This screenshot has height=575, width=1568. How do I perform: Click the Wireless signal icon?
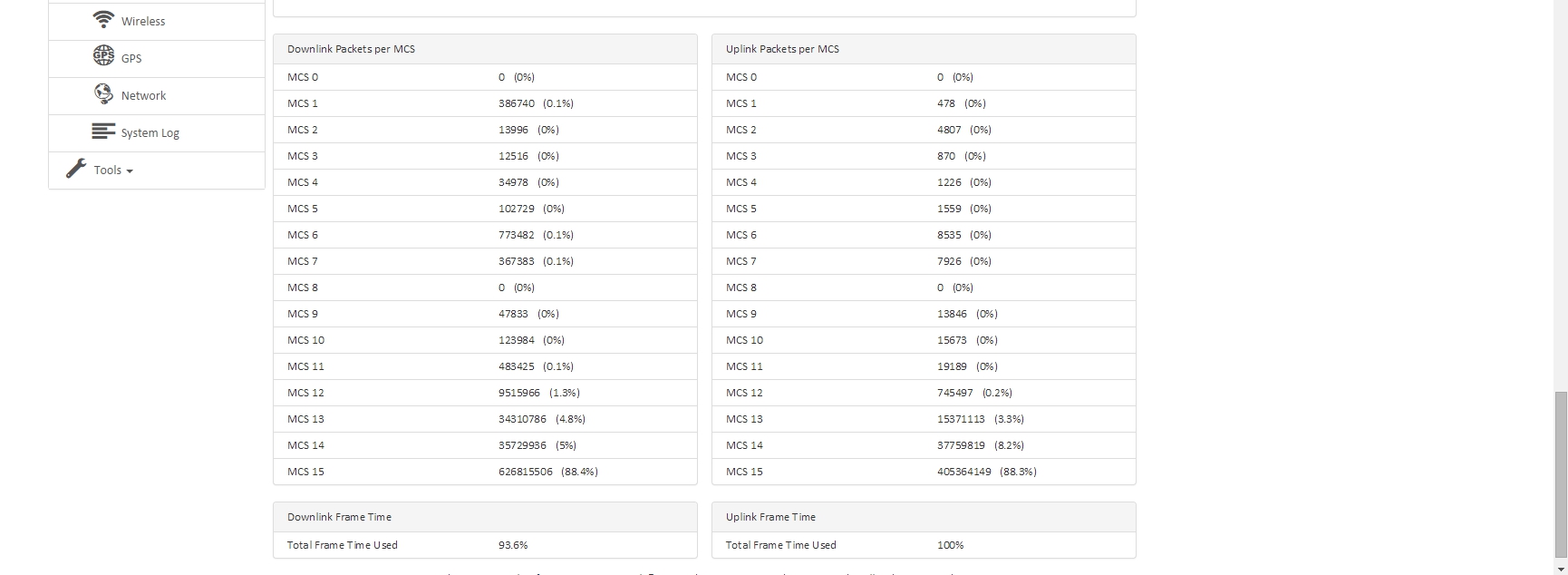[104, 19]
